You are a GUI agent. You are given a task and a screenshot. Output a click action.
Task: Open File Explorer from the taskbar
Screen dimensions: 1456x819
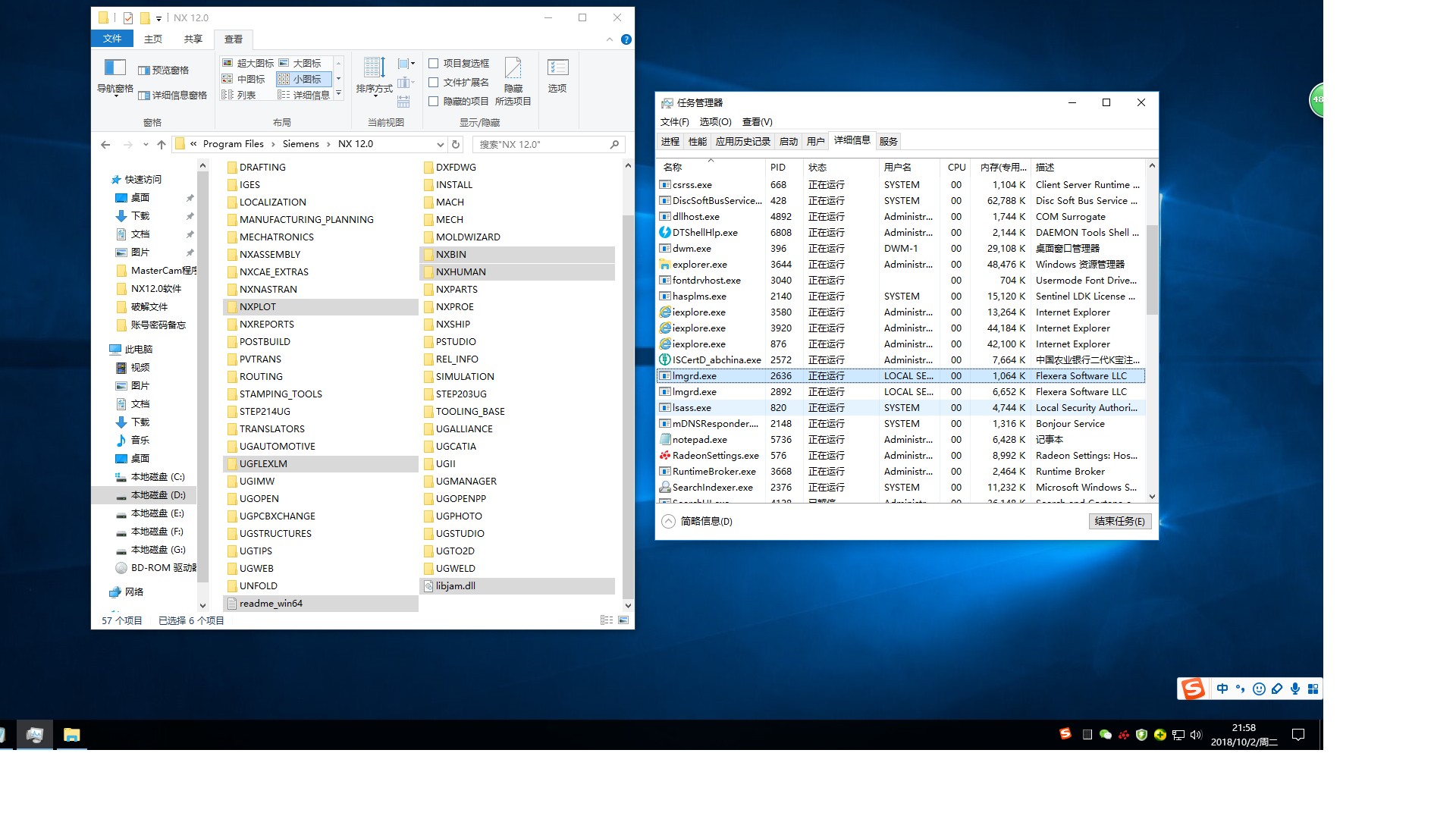point(71,735)
